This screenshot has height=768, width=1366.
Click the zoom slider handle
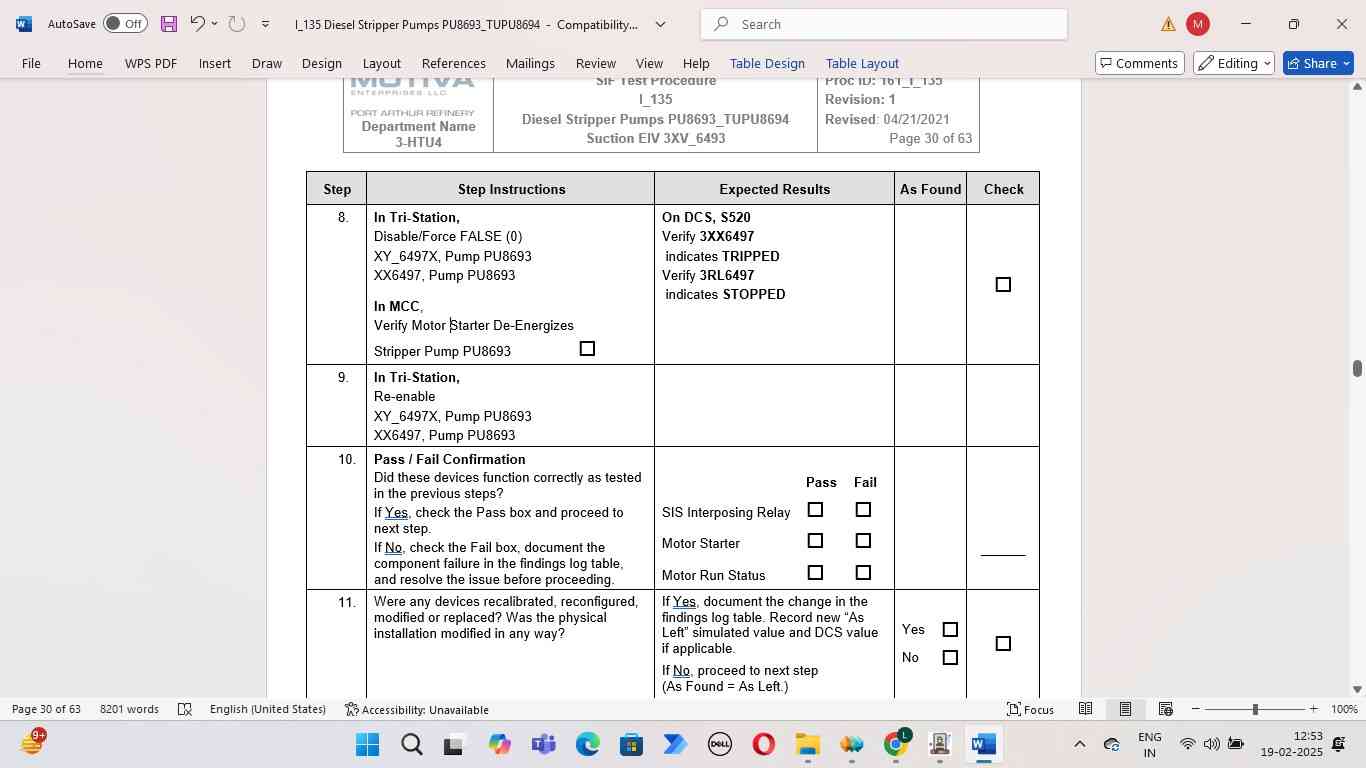[x=1255, y=709]
